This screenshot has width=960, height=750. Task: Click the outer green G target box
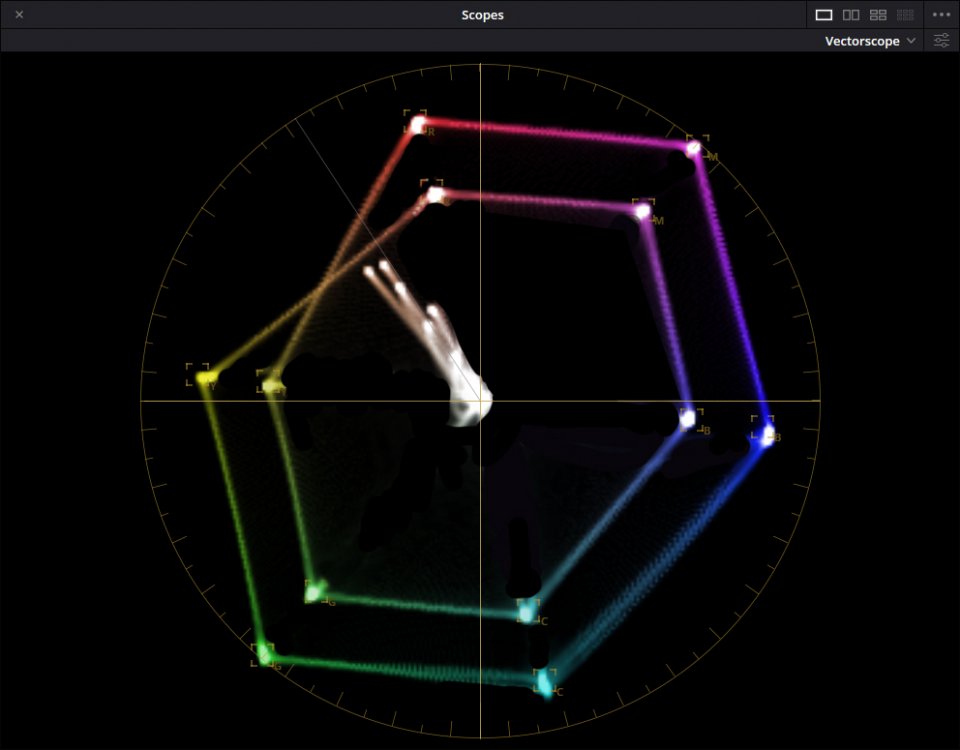[x=263, y=653]
